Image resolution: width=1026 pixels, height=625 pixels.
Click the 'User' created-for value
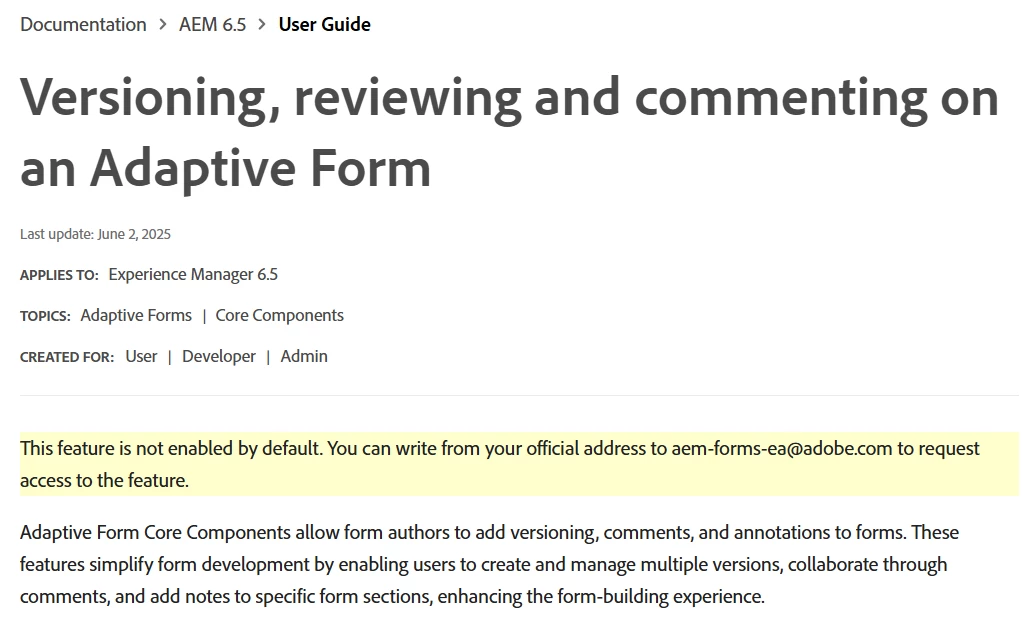(141, 356)
